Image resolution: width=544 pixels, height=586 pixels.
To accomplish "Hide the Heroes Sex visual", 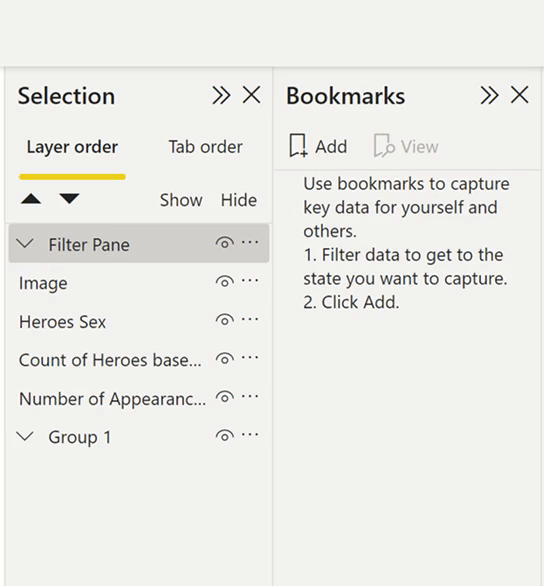I will (x=225, y=320).
